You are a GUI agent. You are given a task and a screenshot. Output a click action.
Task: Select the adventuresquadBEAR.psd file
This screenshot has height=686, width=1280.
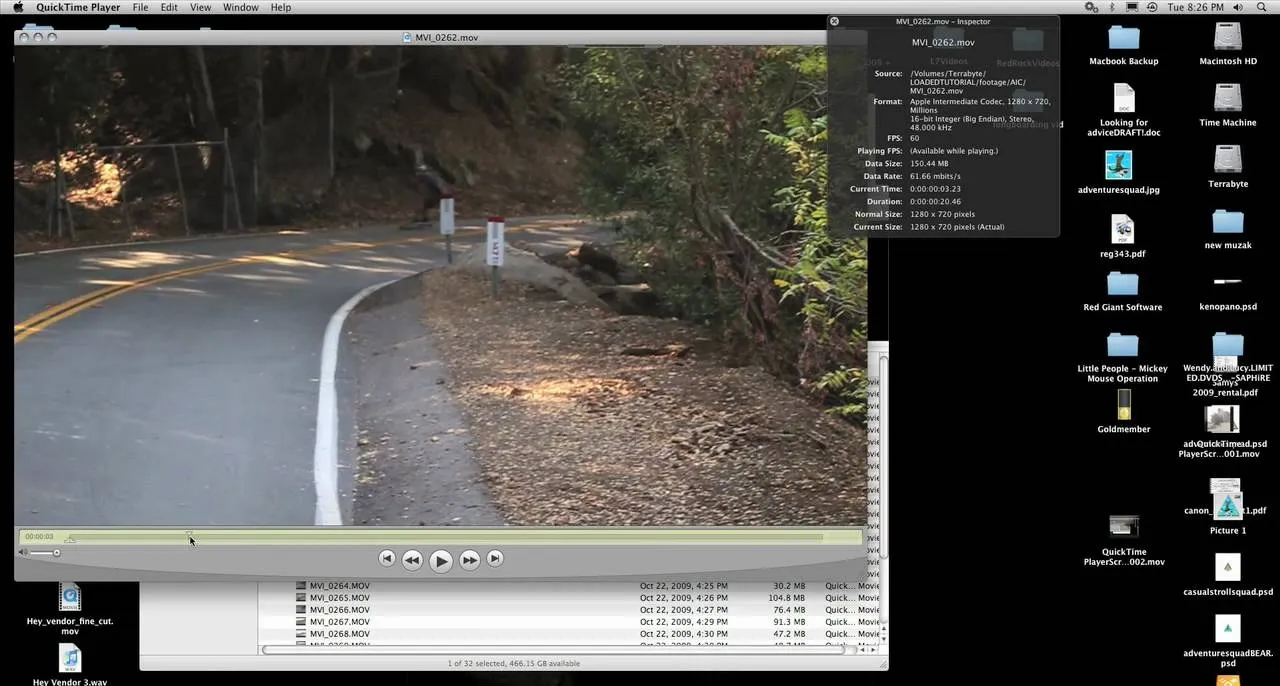point(1228,628)
